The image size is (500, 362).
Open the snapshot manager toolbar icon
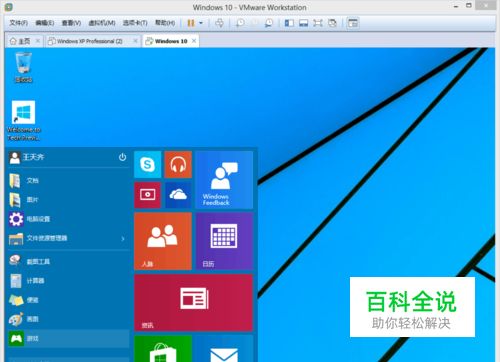coord(269,23)
